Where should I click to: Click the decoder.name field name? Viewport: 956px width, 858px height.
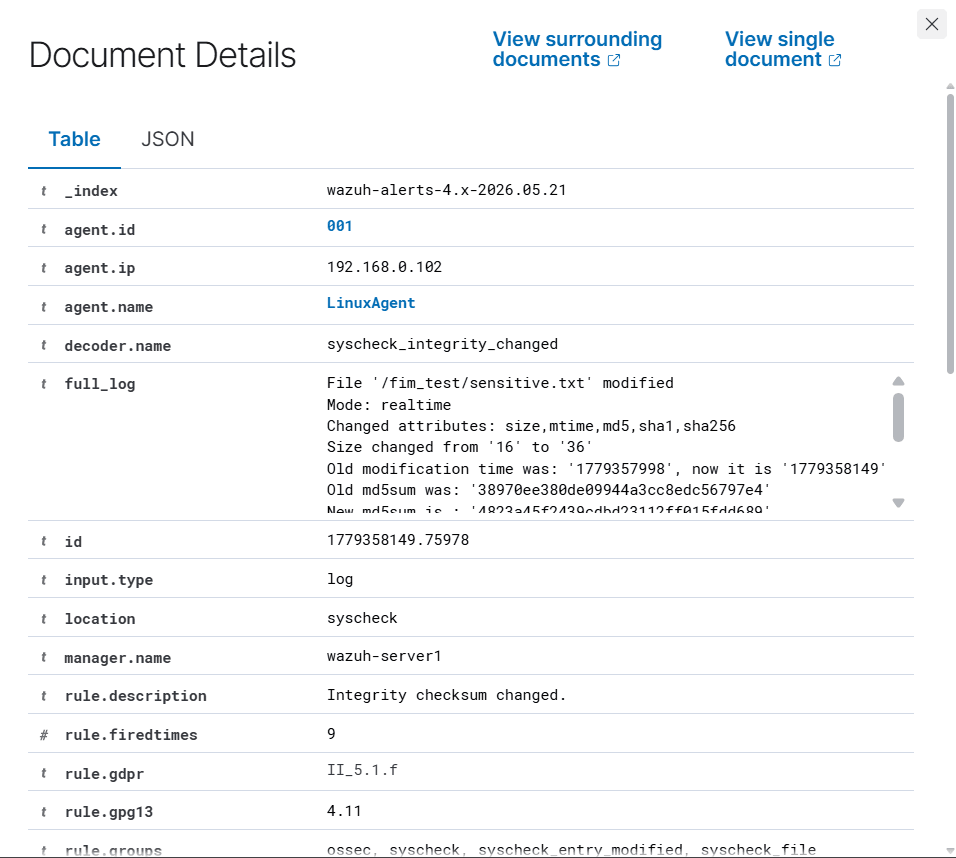(x=118, y=346)
